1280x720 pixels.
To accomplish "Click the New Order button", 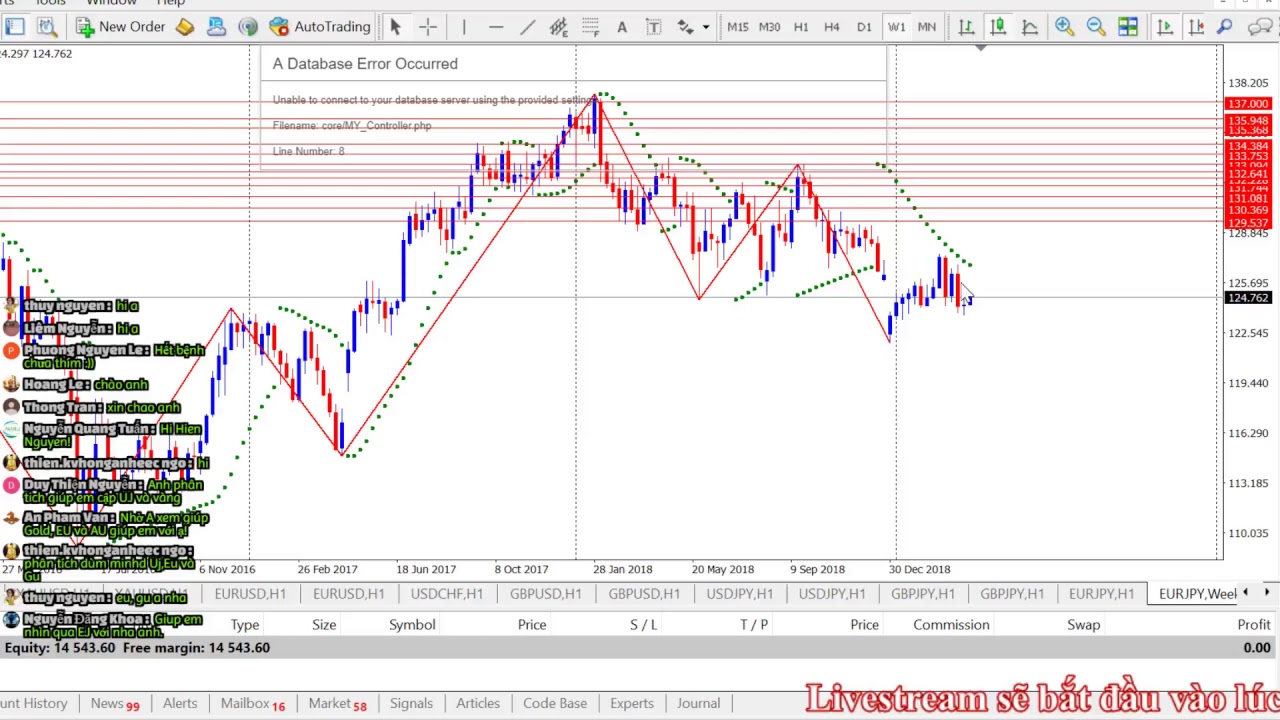I will click(120, 27).
